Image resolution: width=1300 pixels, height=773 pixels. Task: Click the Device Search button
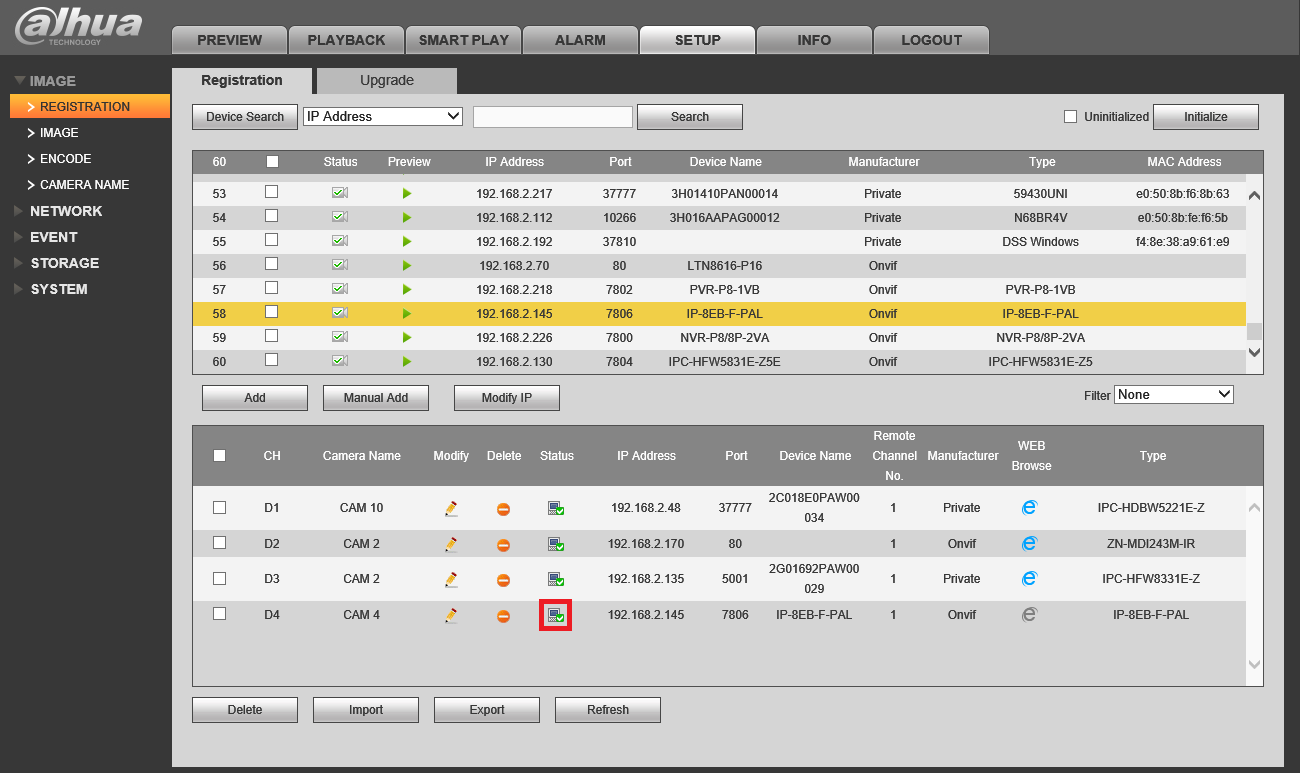[x=245, y=117]
